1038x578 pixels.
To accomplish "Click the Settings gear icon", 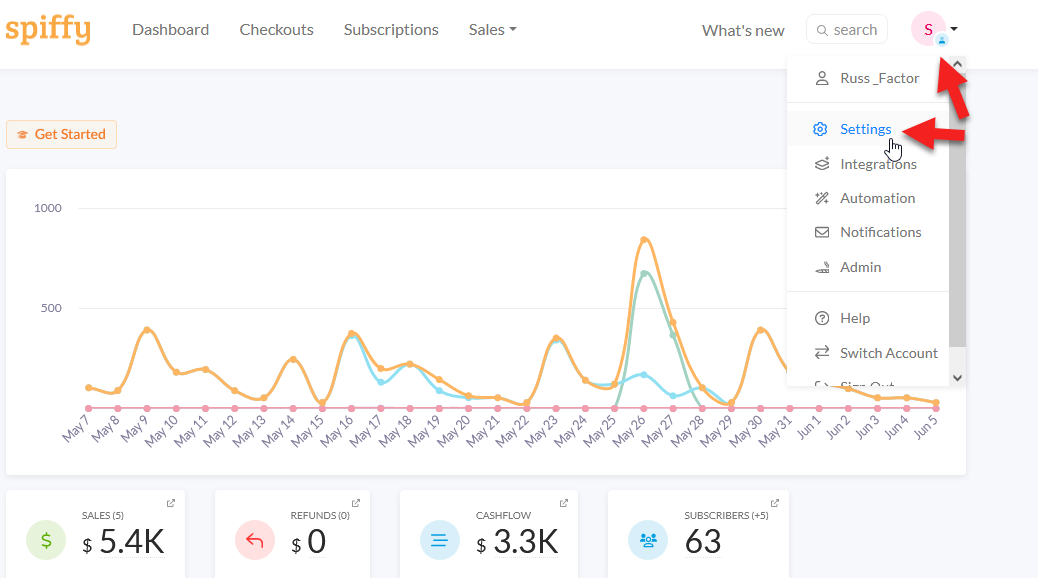I will click(x=820, y=129).
